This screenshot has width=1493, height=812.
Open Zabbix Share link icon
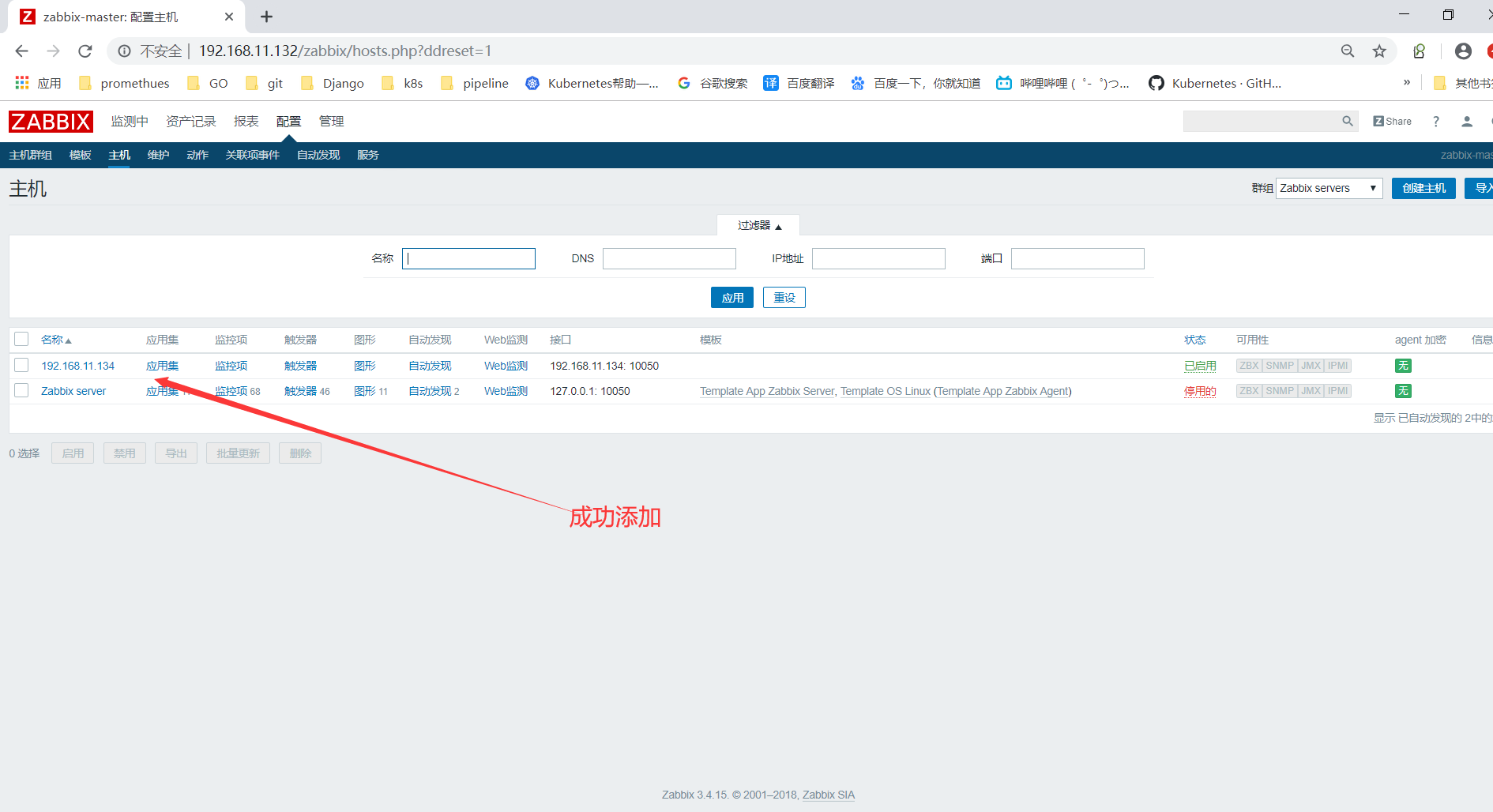coord(1393,121)
